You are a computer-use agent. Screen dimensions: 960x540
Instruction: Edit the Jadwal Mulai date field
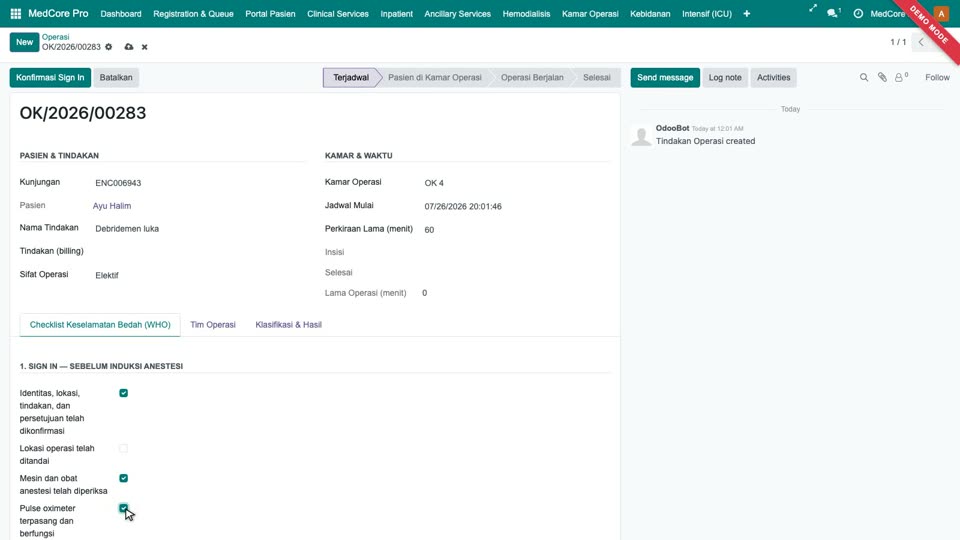(x=516, y=206)
